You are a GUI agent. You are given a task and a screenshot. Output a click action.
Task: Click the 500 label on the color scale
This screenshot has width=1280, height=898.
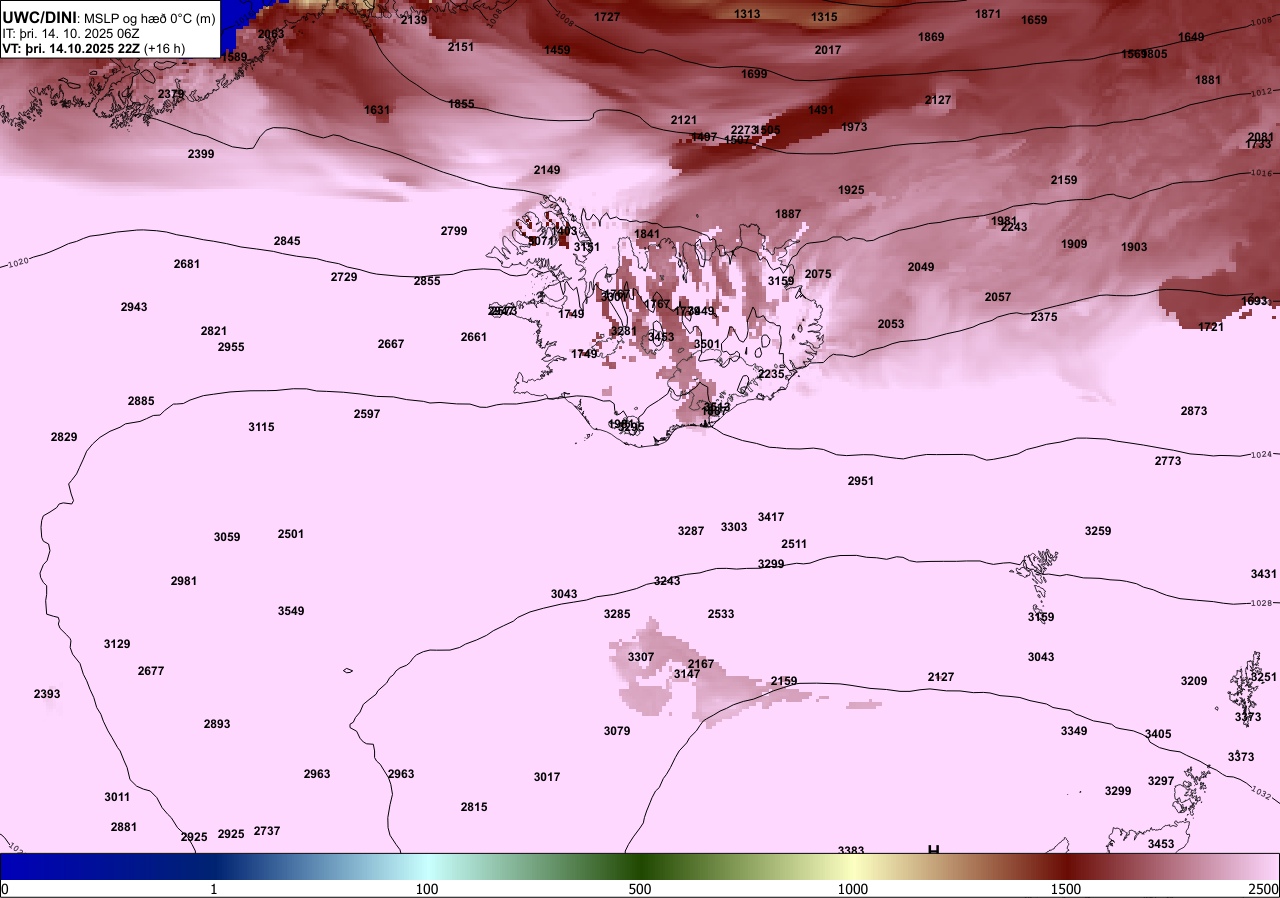click(640, 889)
